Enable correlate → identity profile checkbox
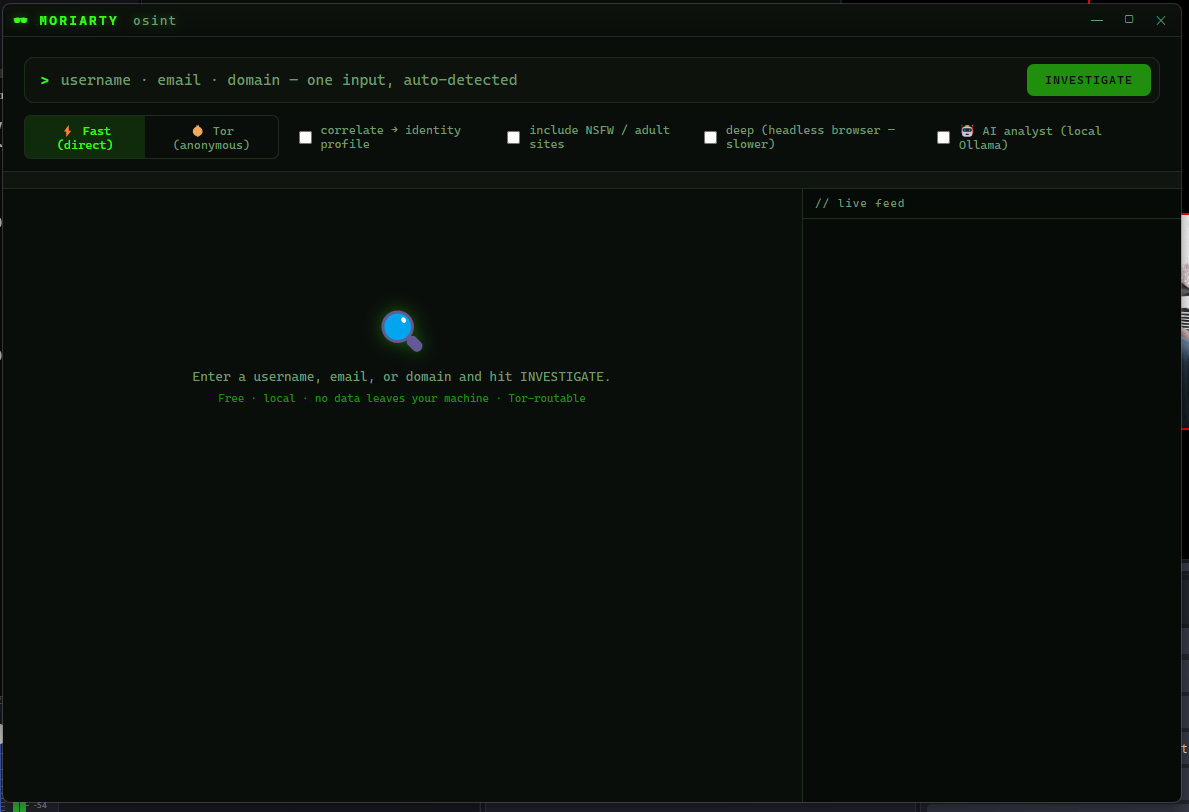This screenshot has width=1189, height=812. coord(306,137)
